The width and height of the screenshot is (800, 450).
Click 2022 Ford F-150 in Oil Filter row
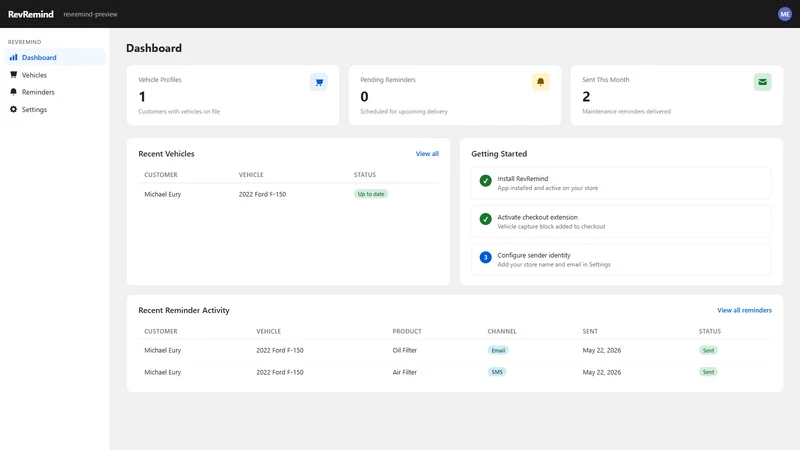(280, 351)
